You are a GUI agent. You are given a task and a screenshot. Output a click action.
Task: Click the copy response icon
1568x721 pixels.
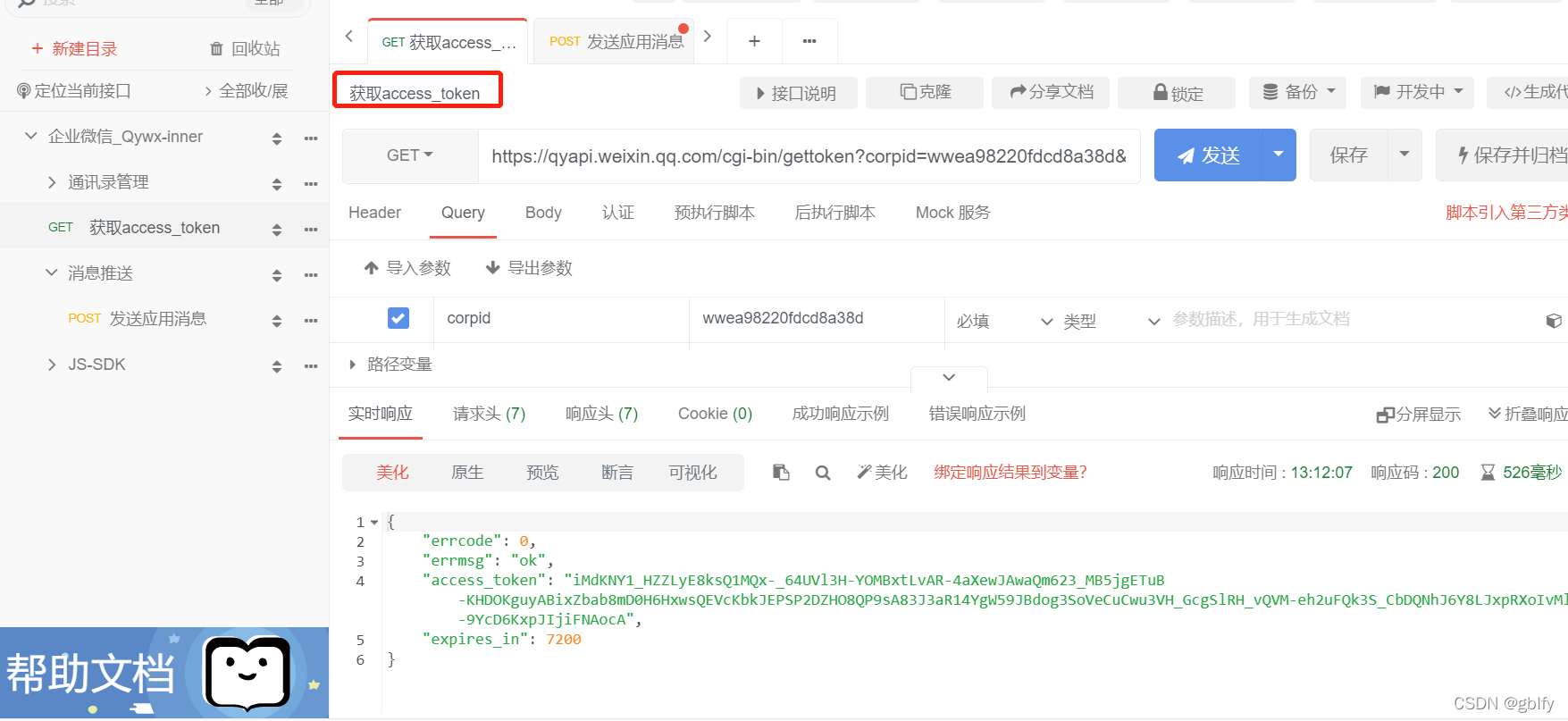tap(781, 473)
